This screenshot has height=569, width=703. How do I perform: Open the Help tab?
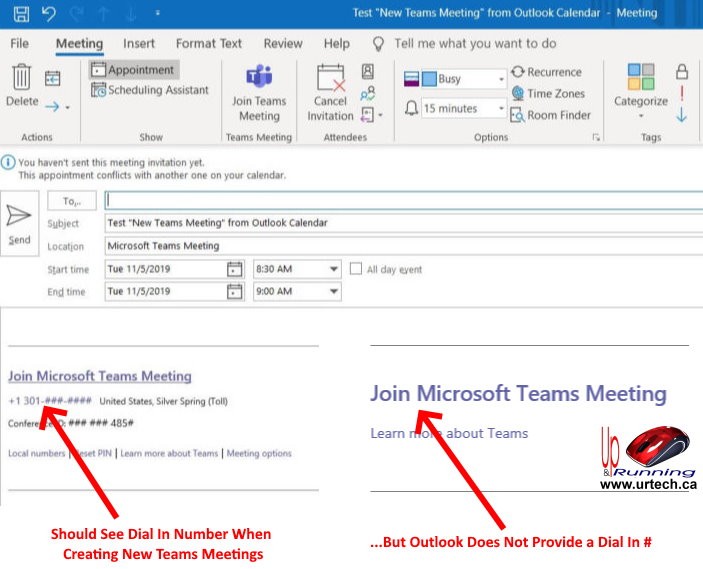point(337,43)
